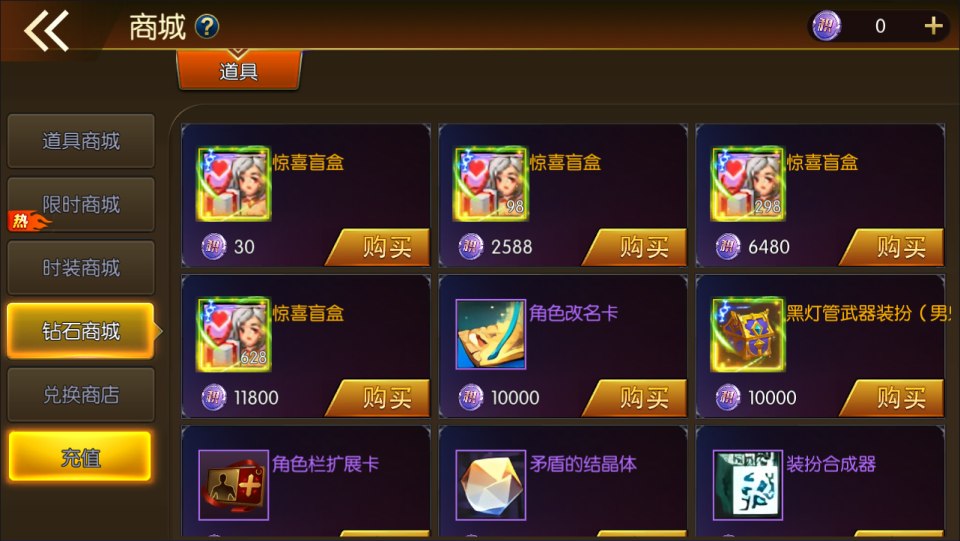Buy the 惊喜盲盒 costing 30

click(378, 247)
